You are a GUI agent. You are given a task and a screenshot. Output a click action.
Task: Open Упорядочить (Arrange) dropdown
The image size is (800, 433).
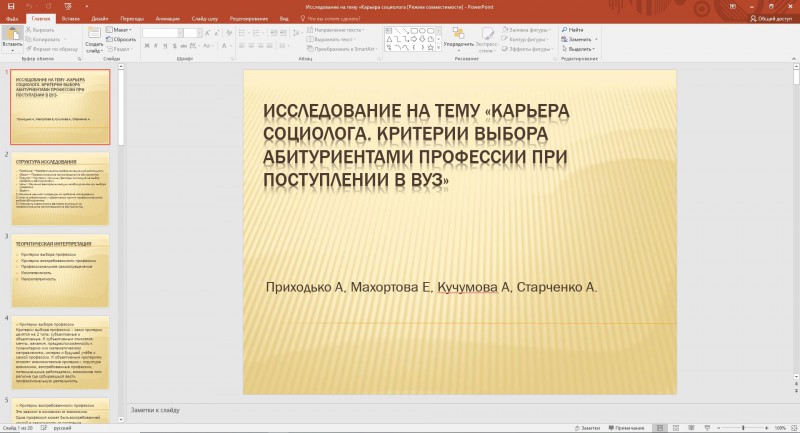(458, 39)
